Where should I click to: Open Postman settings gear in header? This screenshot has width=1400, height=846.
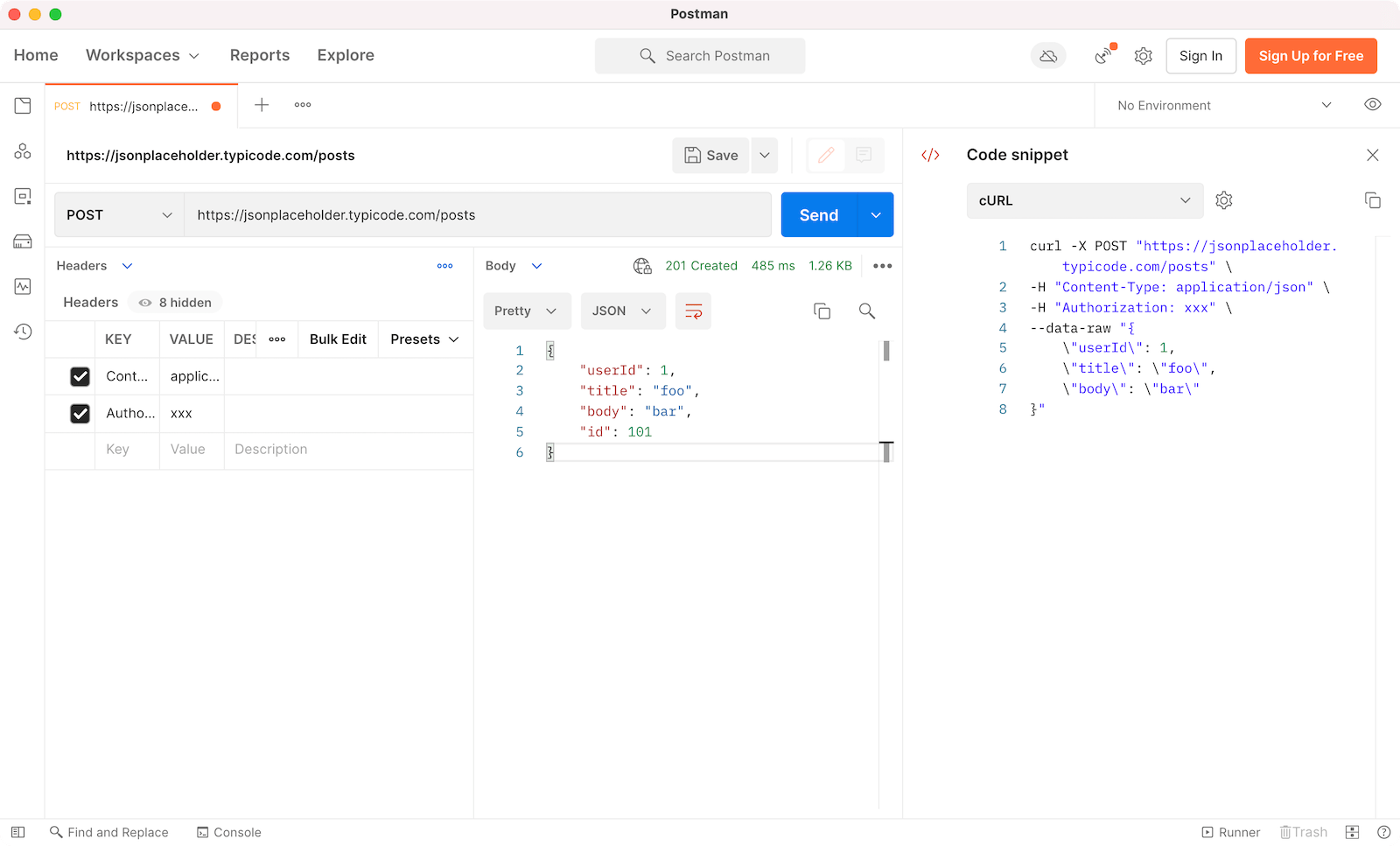pos(1143,56)
